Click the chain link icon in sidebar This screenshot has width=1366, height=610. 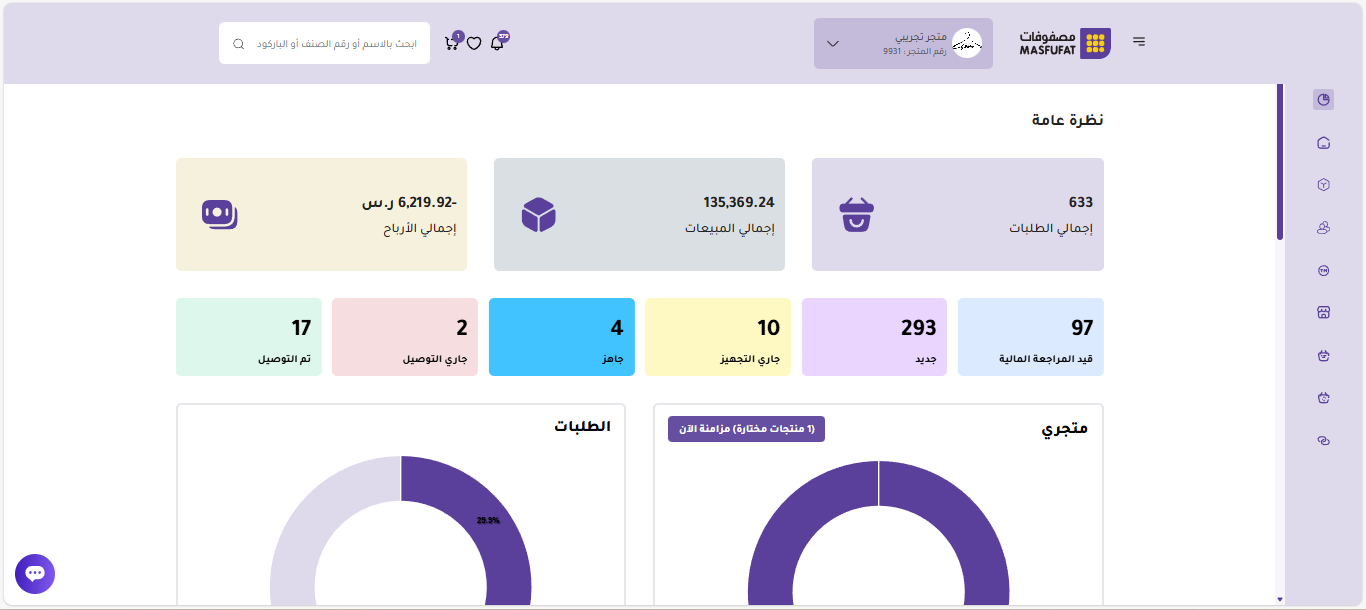pos(1323,441)
